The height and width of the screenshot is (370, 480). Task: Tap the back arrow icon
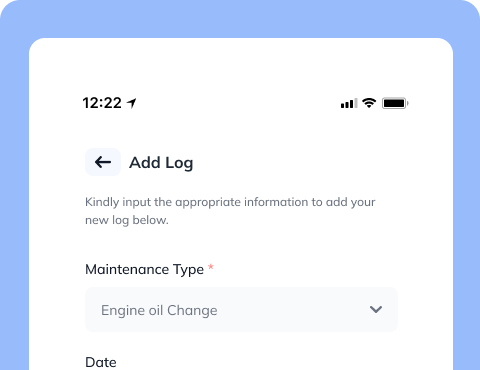coord(103,162)
